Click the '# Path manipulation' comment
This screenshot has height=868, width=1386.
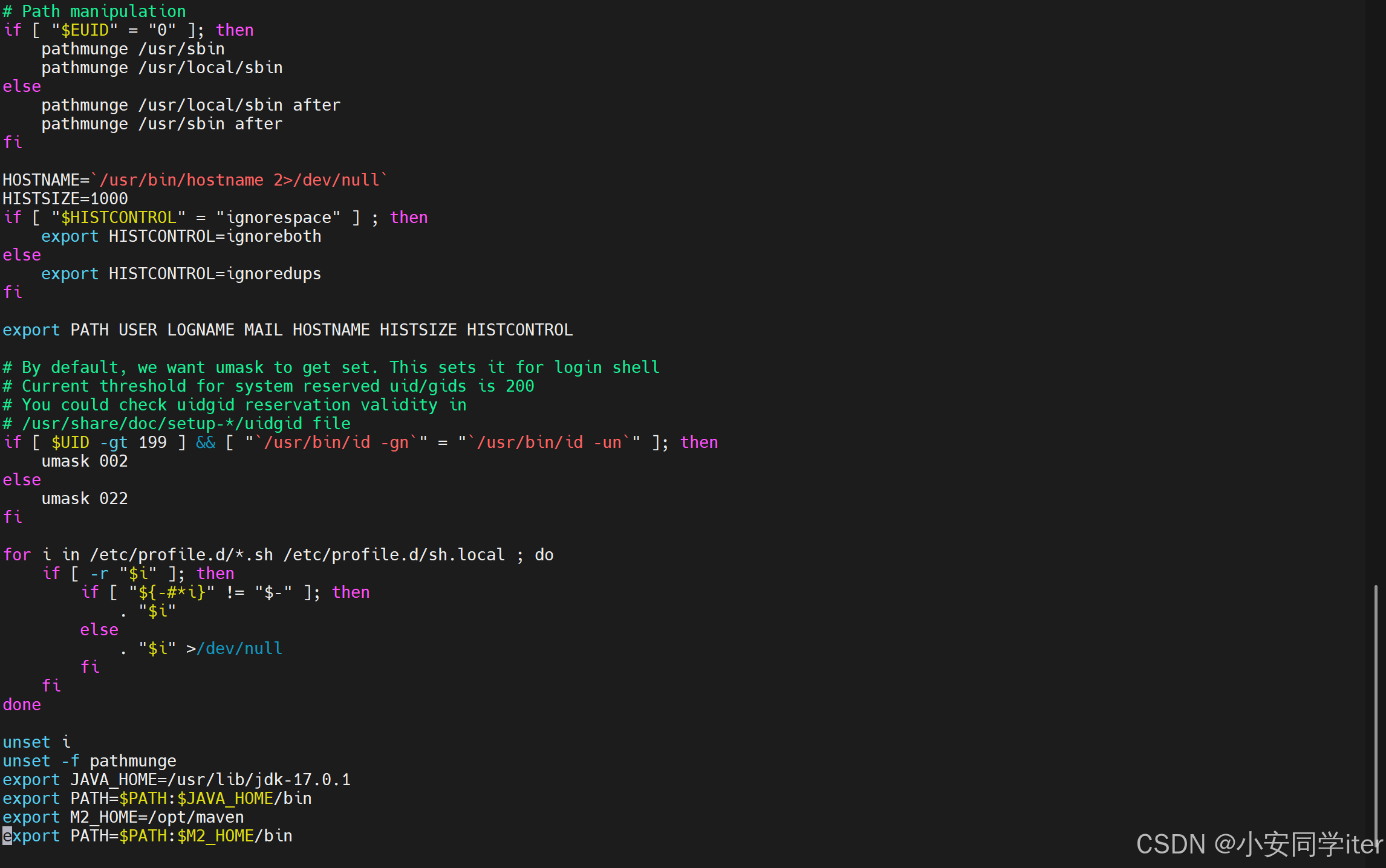[94, 11]
